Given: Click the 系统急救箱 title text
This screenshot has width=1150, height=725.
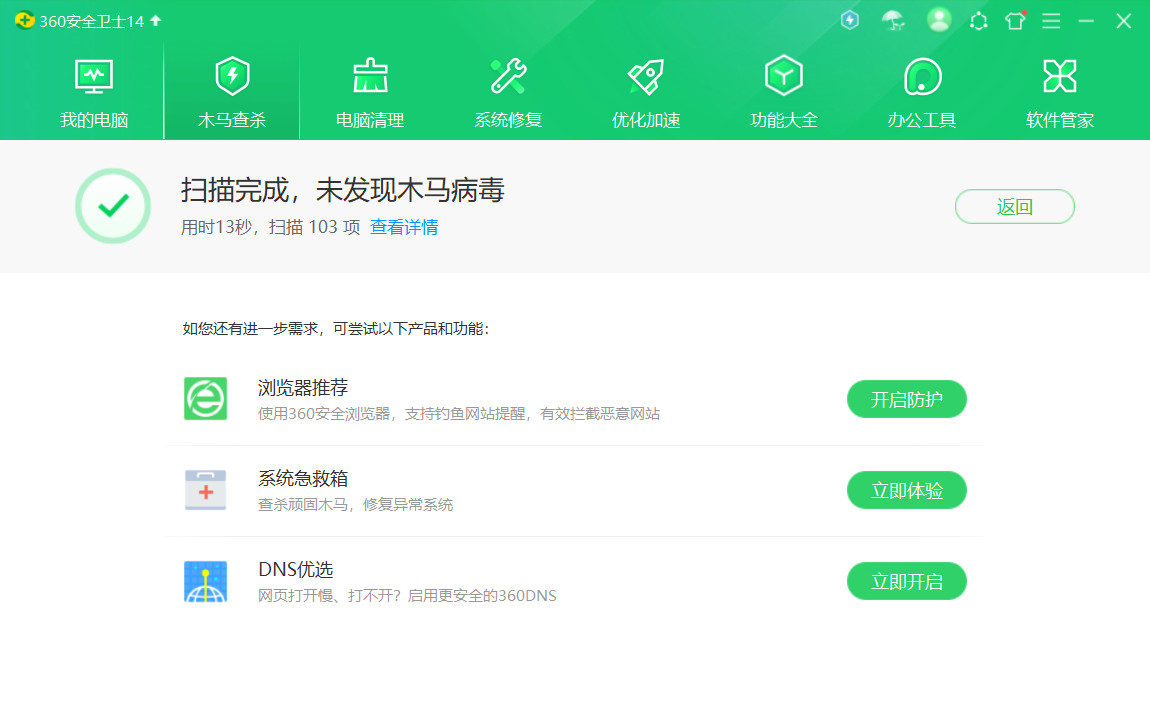Looking at the screenshot, I should (303, 478).
